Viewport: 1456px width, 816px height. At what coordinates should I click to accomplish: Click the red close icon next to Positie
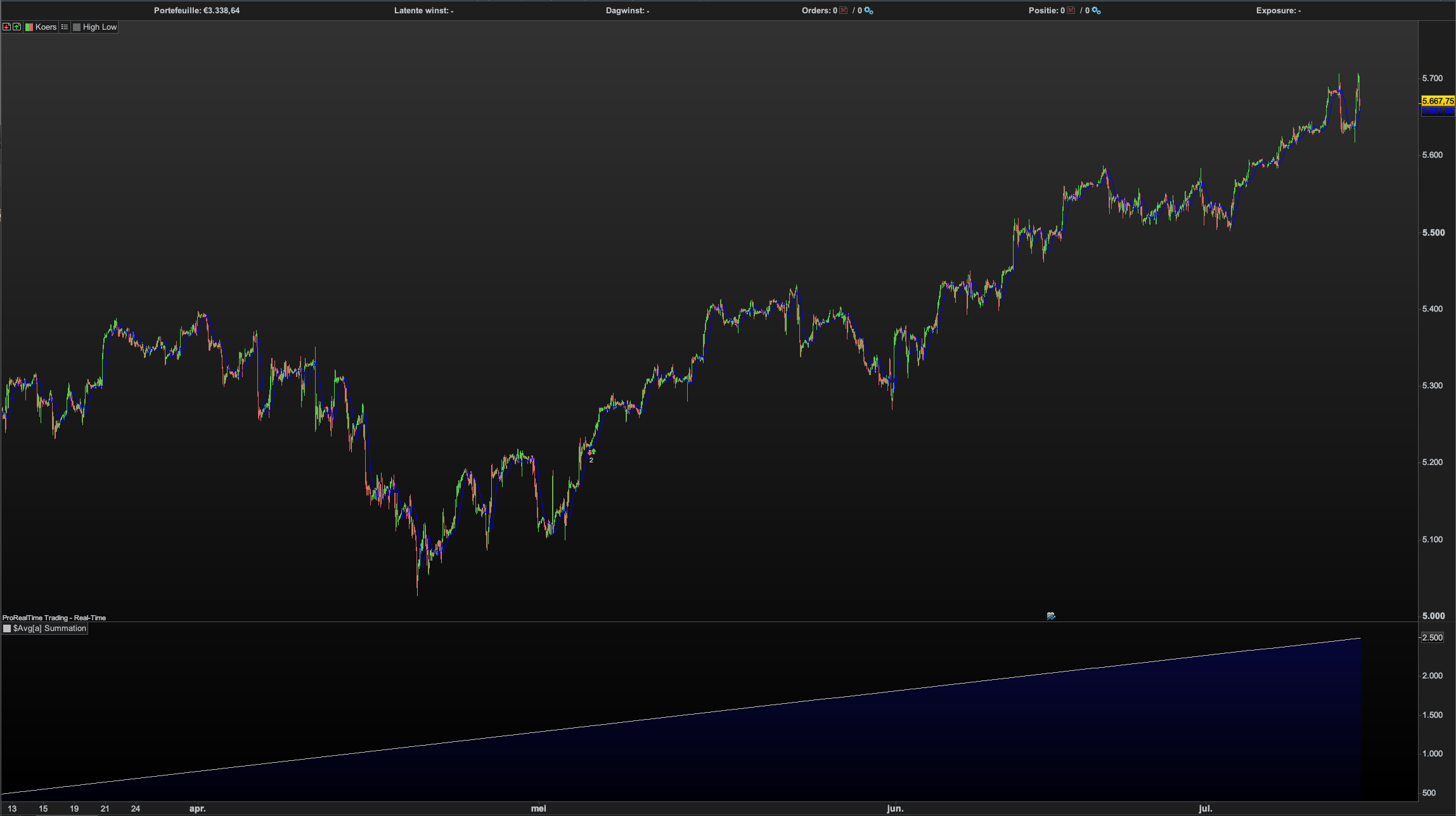[x=1071, y=10]
